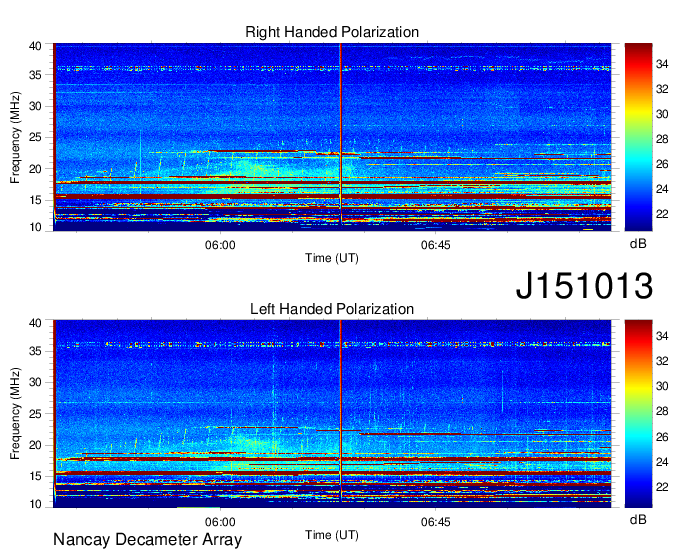Click the '28' value on bottom colorbar

point(662,411)
